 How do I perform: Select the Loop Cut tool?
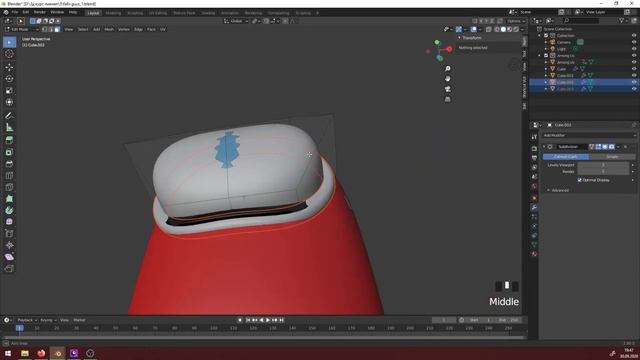click(9, 176)
